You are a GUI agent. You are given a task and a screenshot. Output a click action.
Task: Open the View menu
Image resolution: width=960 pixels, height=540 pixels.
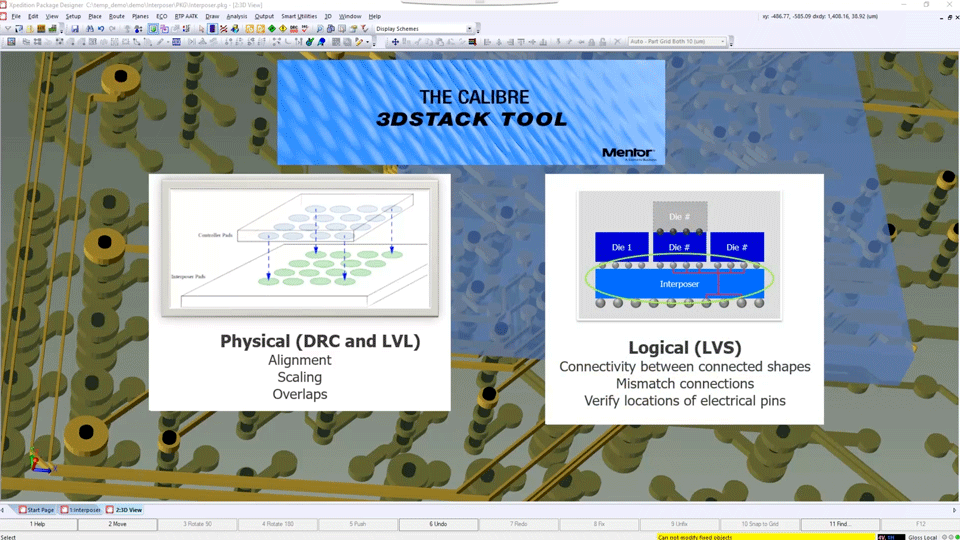[x=52, y=17]
